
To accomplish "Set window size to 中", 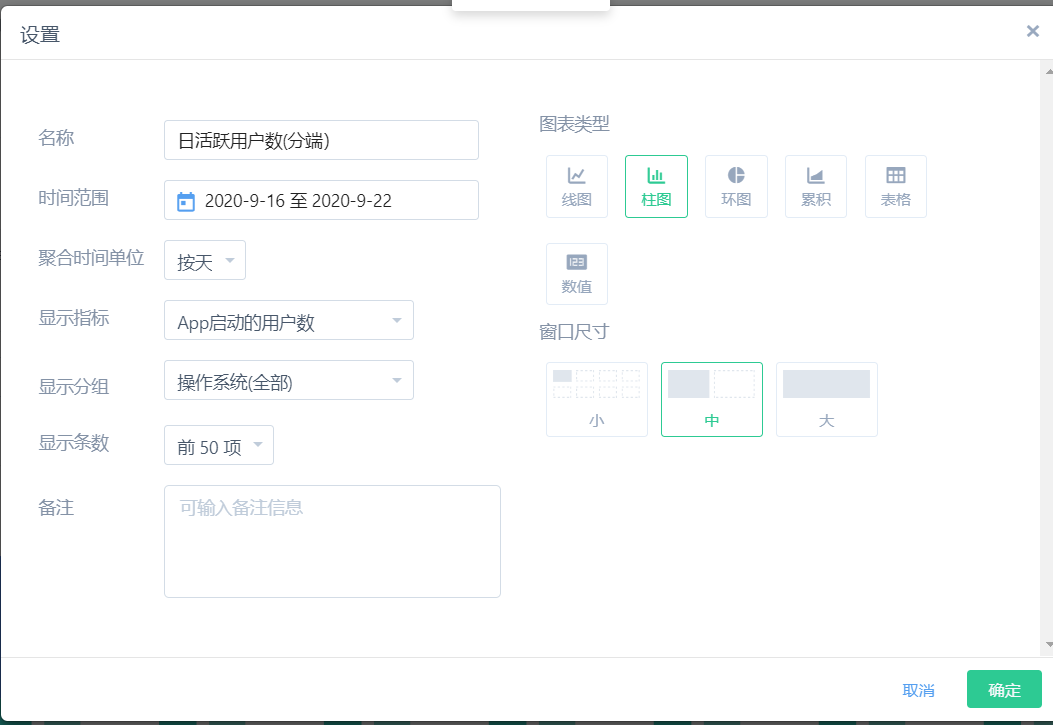I will coord(712,399).
